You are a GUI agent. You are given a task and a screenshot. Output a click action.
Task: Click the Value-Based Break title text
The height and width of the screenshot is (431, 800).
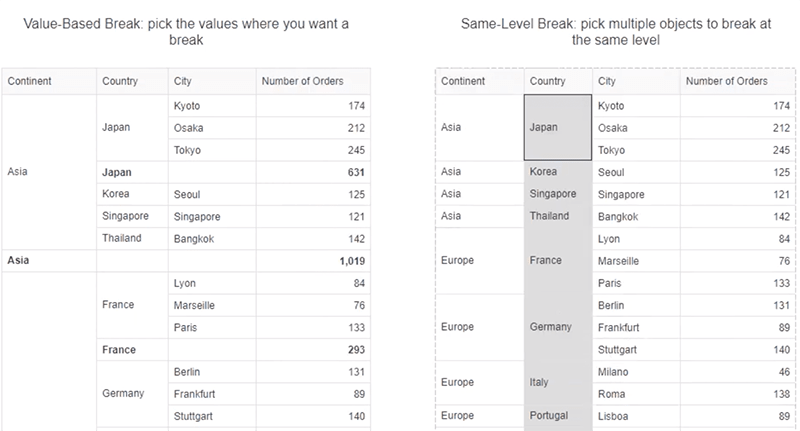coord(186,32)
